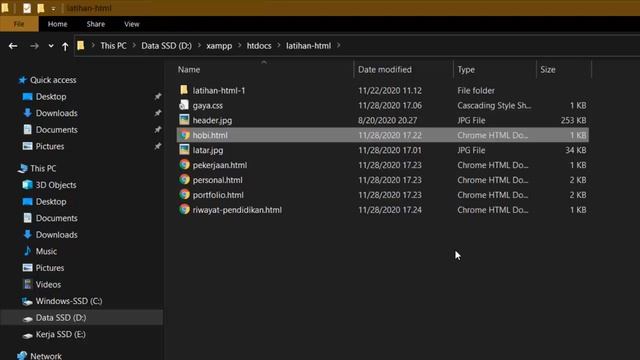
Task: Click the pin icon next to Desktop
Action: coord(158,97)
